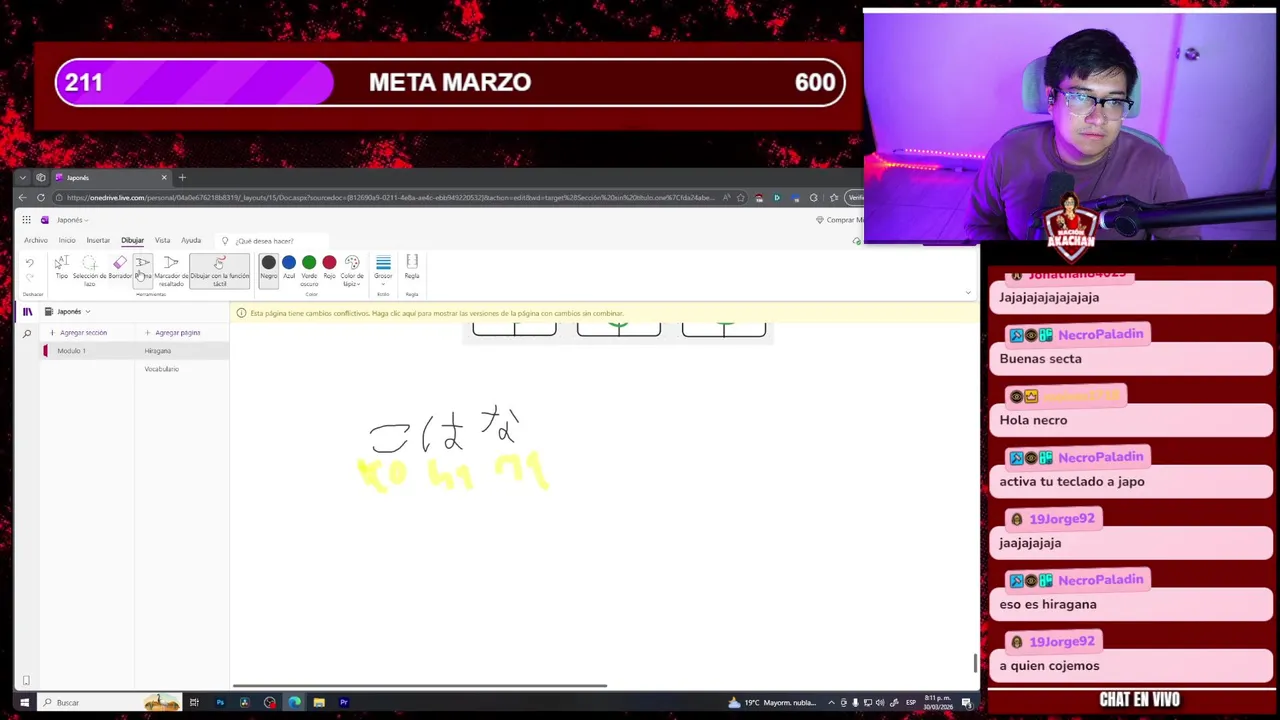Screen dimensions: 1280x720
Task: Open the app launcher grid icon
Action: [x=27, y=220]
